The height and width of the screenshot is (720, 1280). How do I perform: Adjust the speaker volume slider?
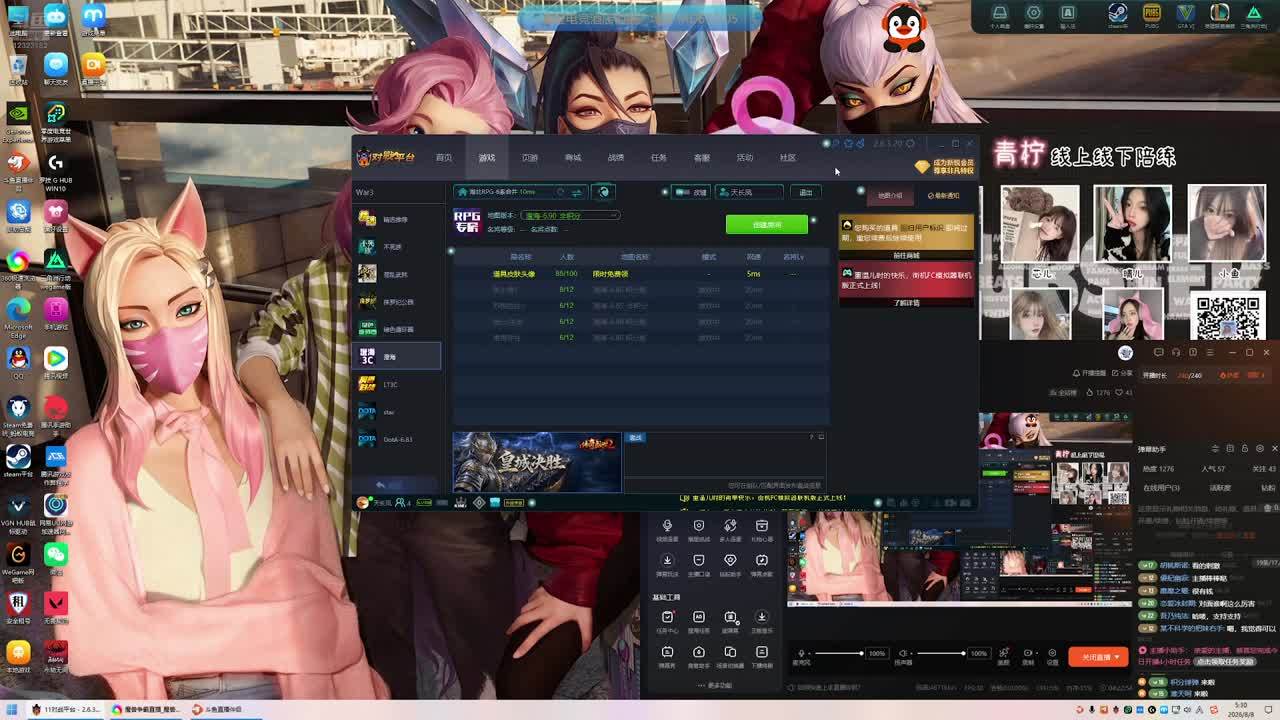click(x=941, y=654)
